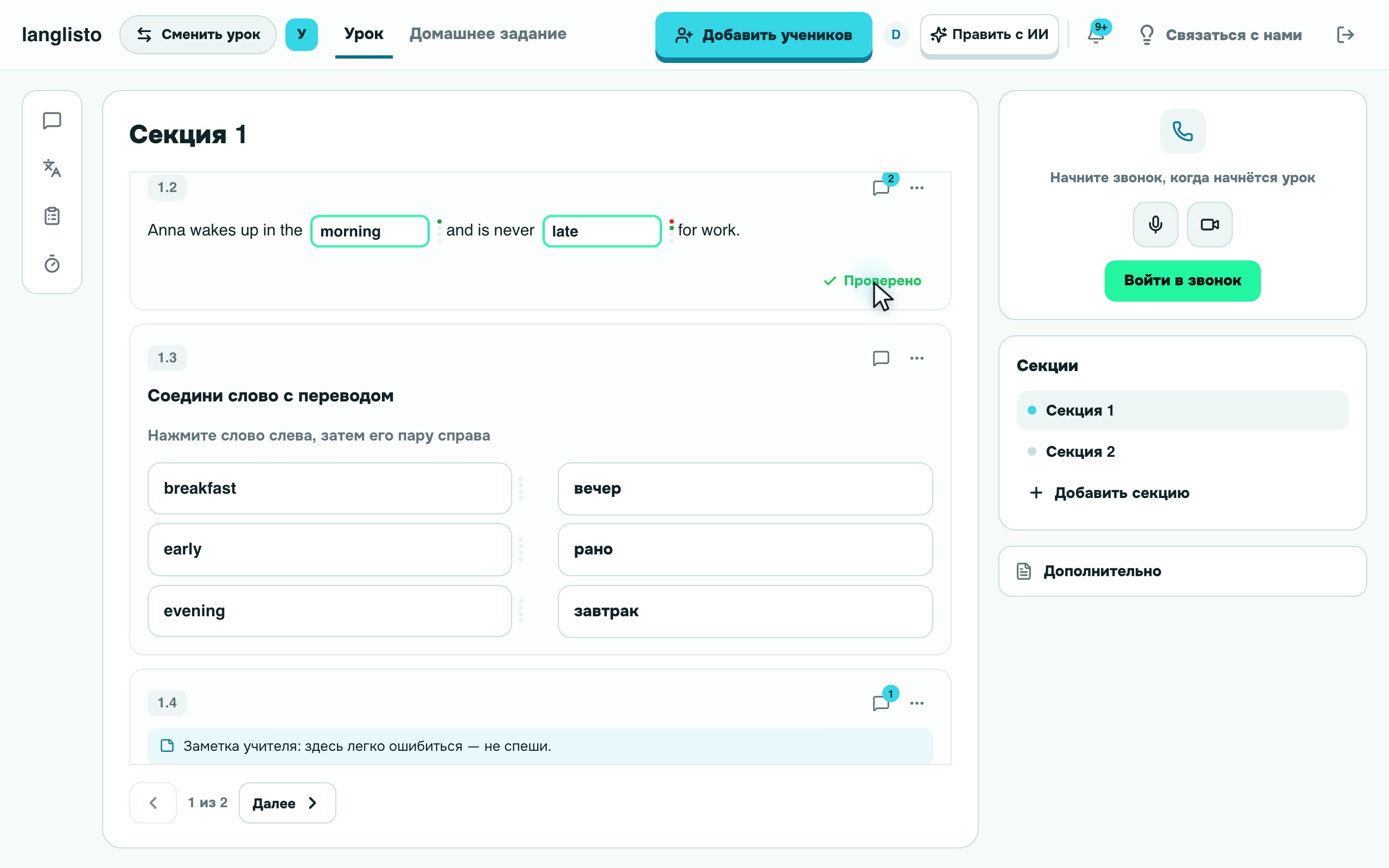Viewport: 1389px width, 868px height.
Task: Select the translation вечер
Action: pos(745,489)
